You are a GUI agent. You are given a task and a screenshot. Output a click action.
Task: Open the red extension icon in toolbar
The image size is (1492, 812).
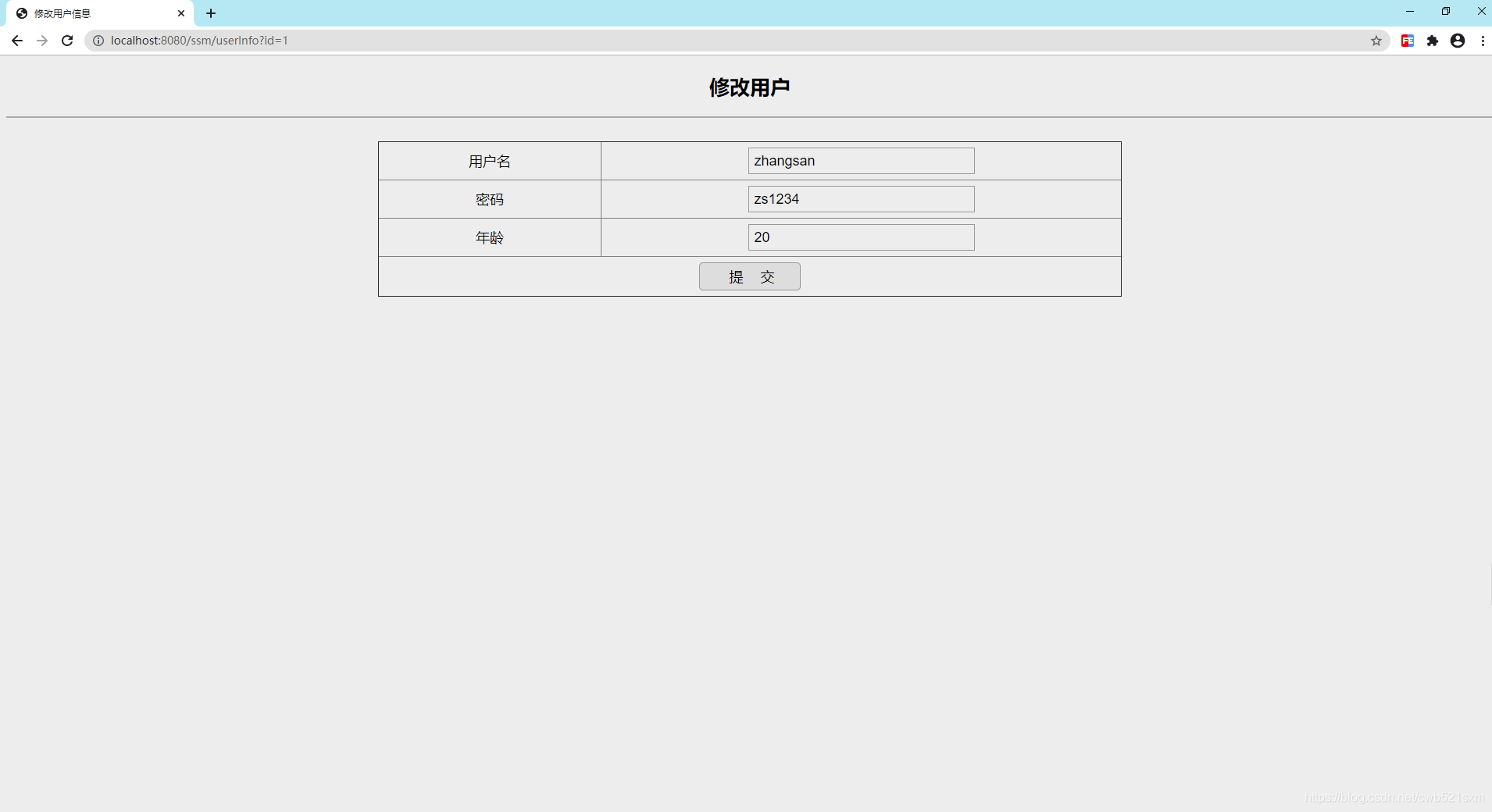(1408, 41)
